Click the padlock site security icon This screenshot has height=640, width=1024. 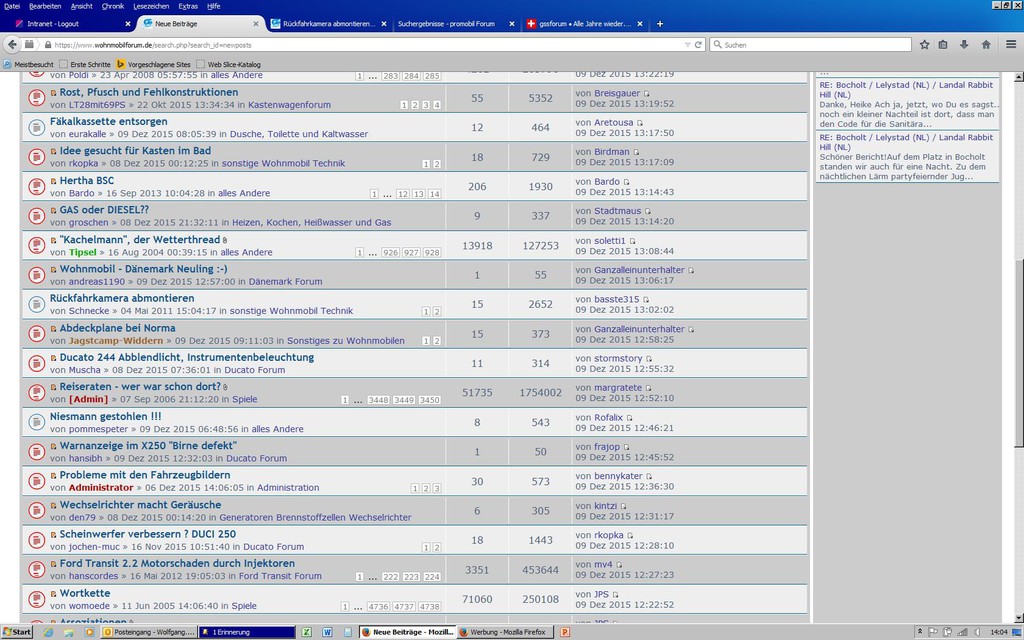[48, 45]
